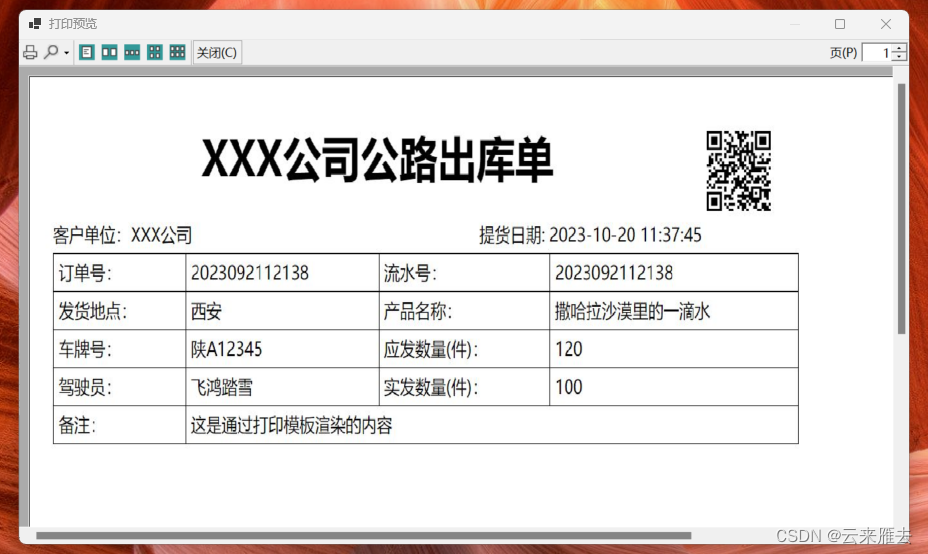Click the 产品名称 label cell

tap(465, 311)
